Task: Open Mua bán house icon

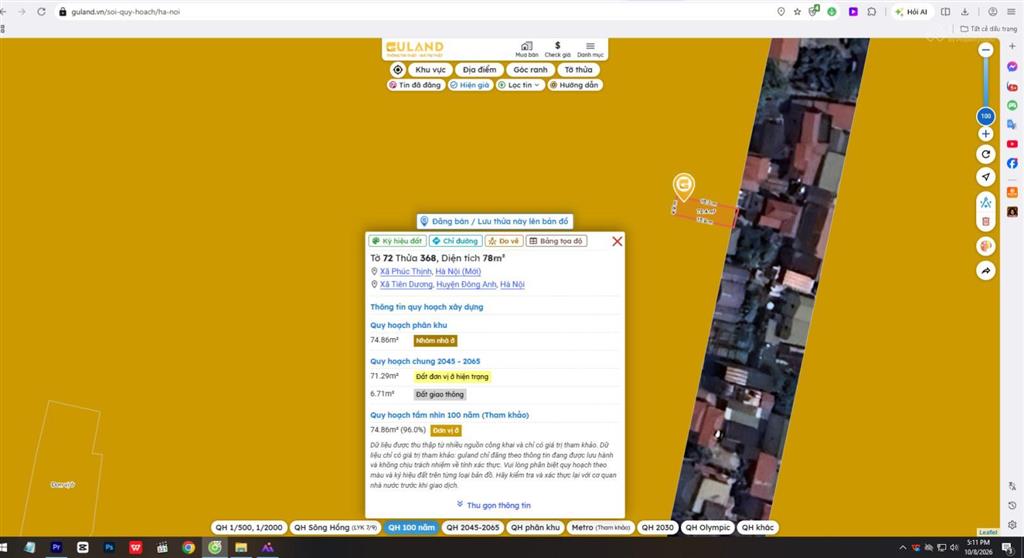Action: 526,49
